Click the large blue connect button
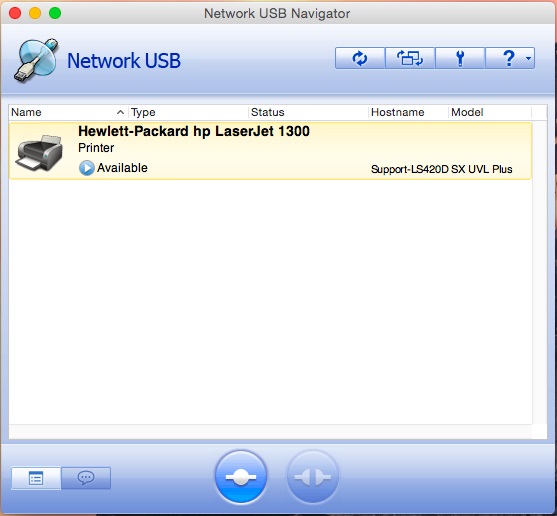 click(x=241, y=477)
